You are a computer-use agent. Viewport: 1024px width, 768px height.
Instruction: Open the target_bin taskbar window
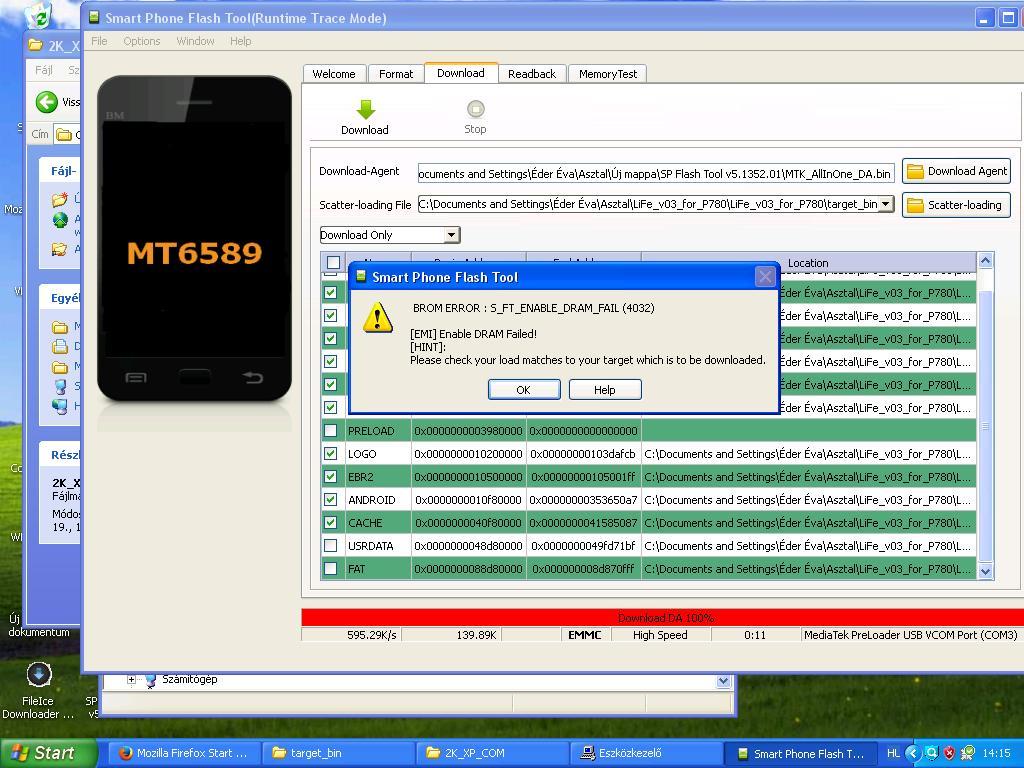point(338,753)
